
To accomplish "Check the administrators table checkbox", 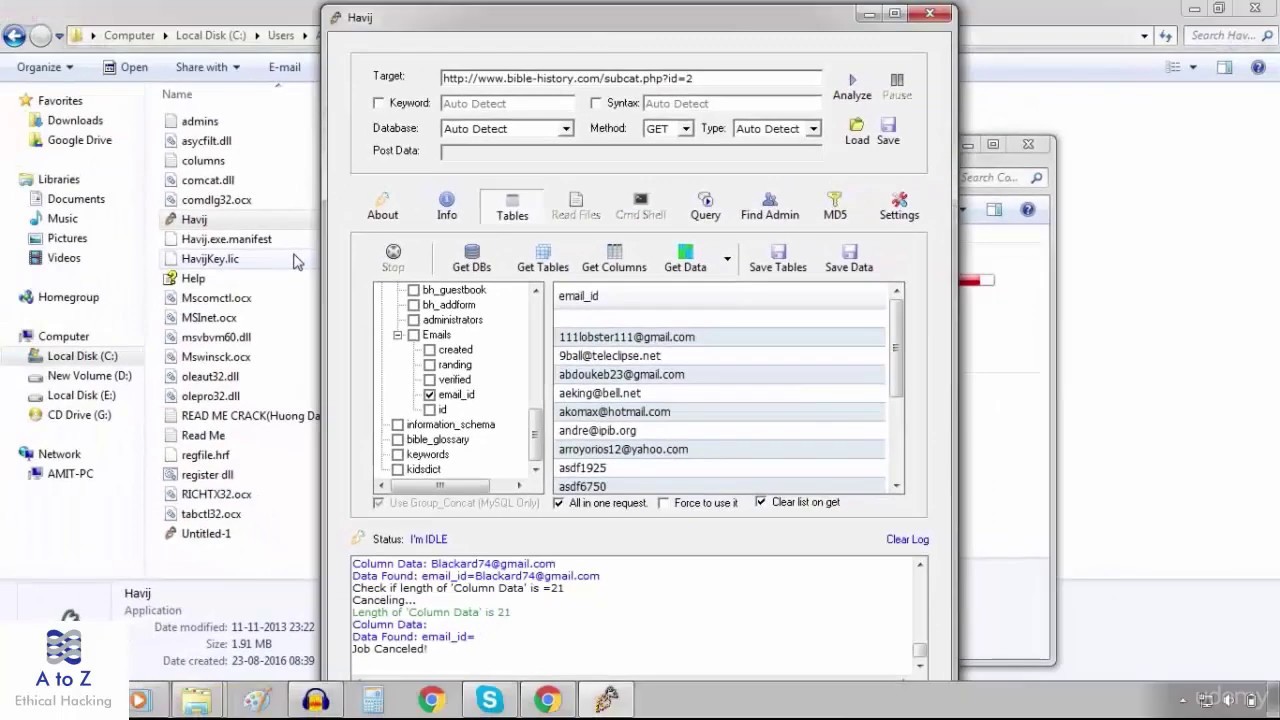I will pos(414,320).
